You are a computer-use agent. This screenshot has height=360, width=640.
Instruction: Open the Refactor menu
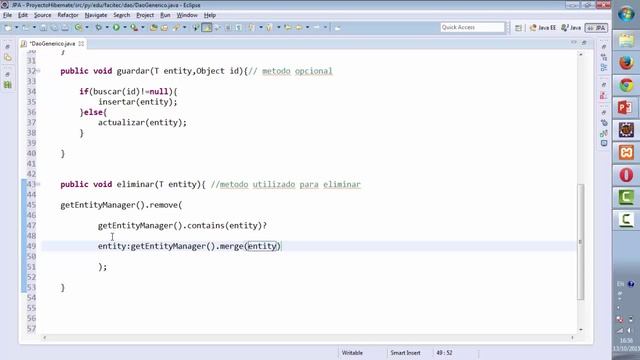(x=68, y=15)
